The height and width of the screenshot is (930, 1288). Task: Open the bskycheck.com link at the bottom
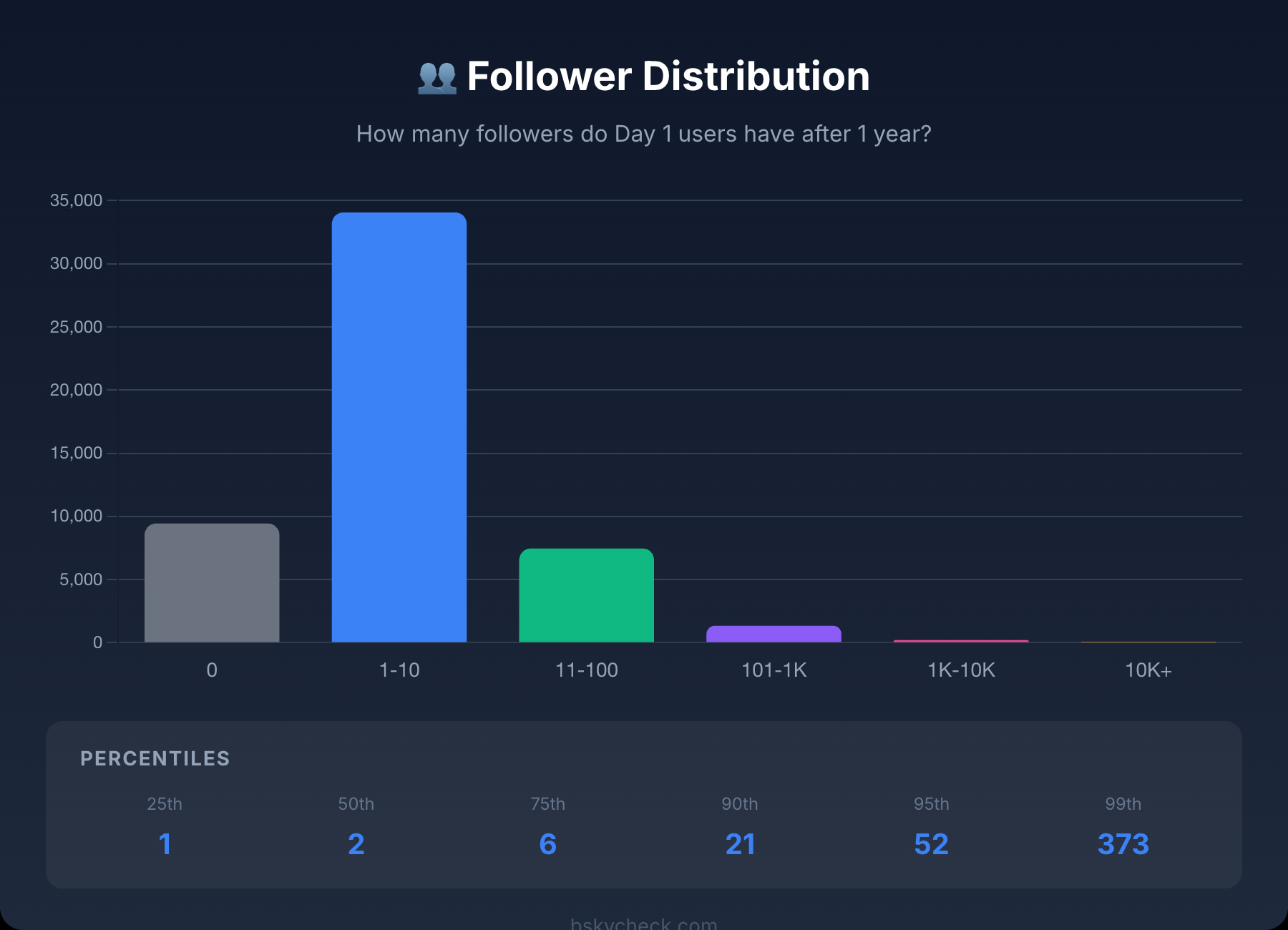(x=643, y=923)
